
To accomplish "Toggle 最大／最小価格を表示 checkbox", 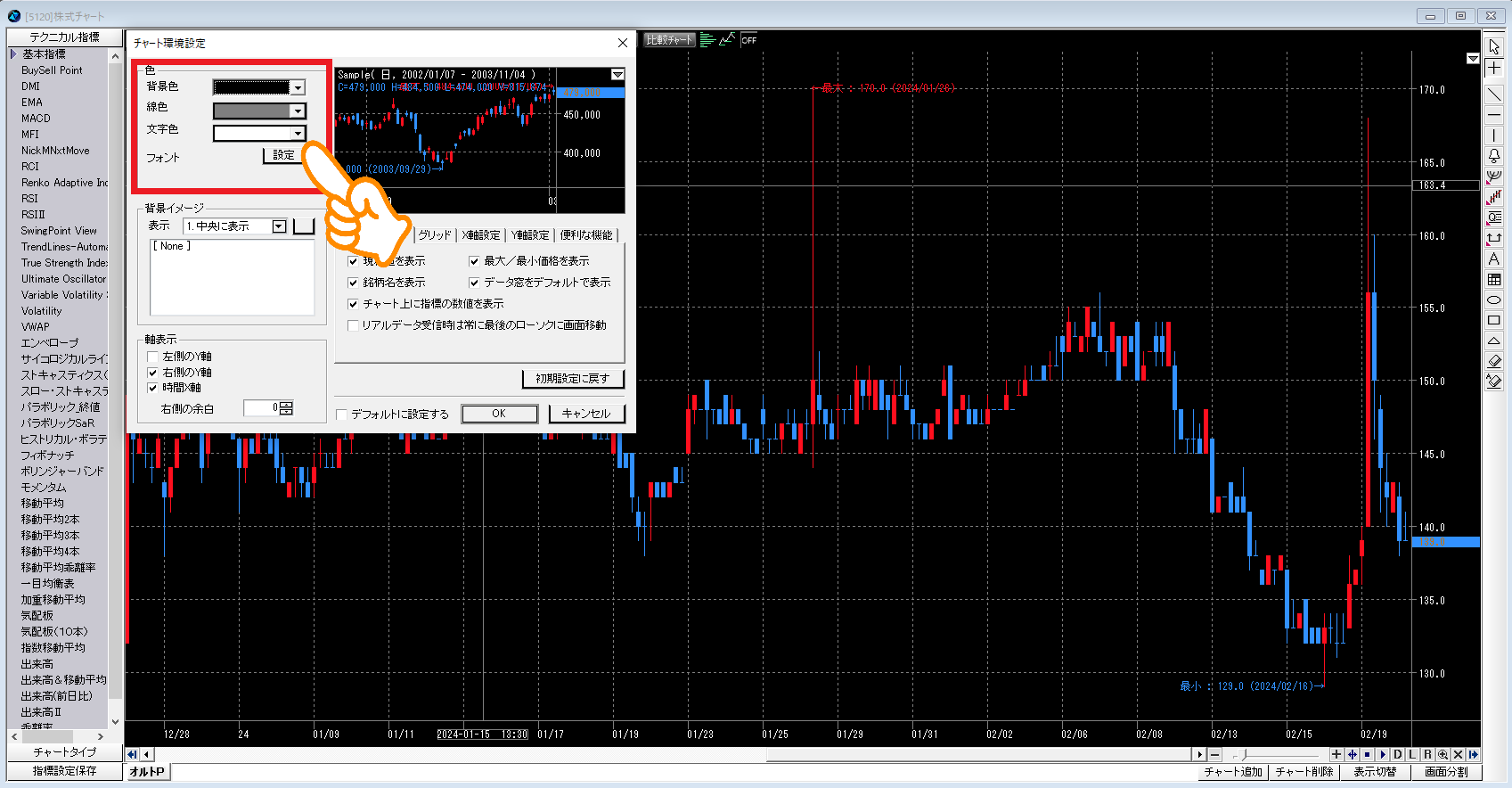I will pos(474,261).
